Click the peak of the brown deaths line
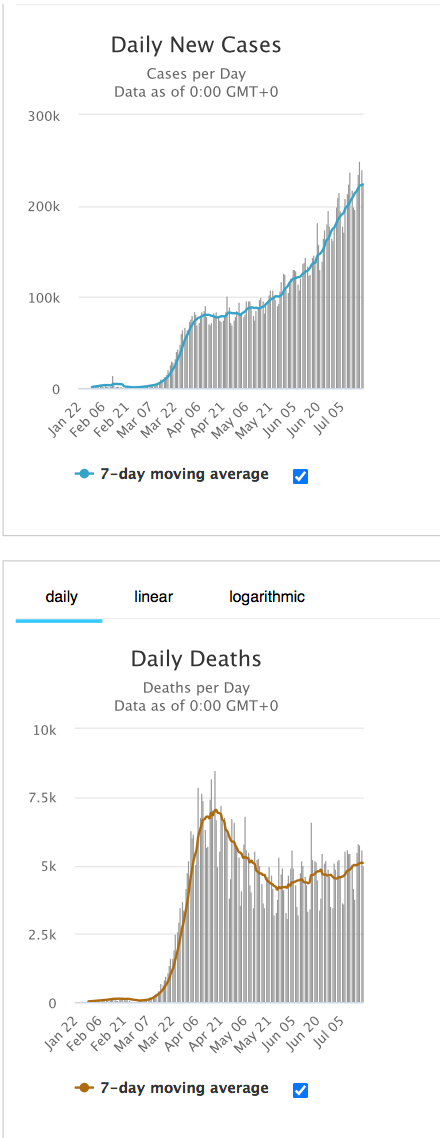 point(216,810)
